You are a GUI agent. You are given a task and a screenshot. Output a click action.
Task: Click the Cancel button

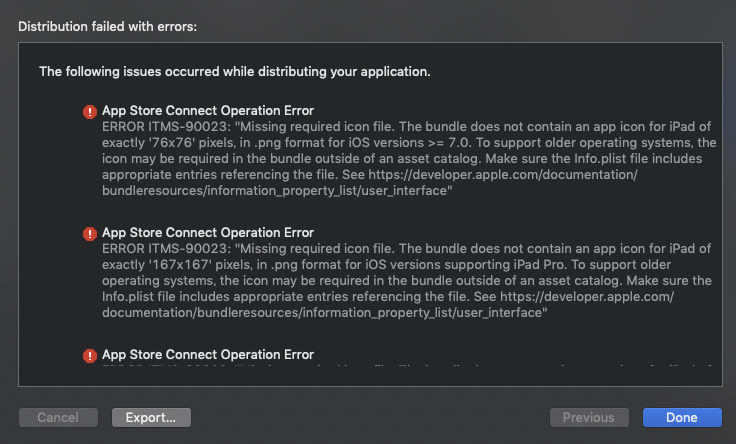(x=58, y=417)
